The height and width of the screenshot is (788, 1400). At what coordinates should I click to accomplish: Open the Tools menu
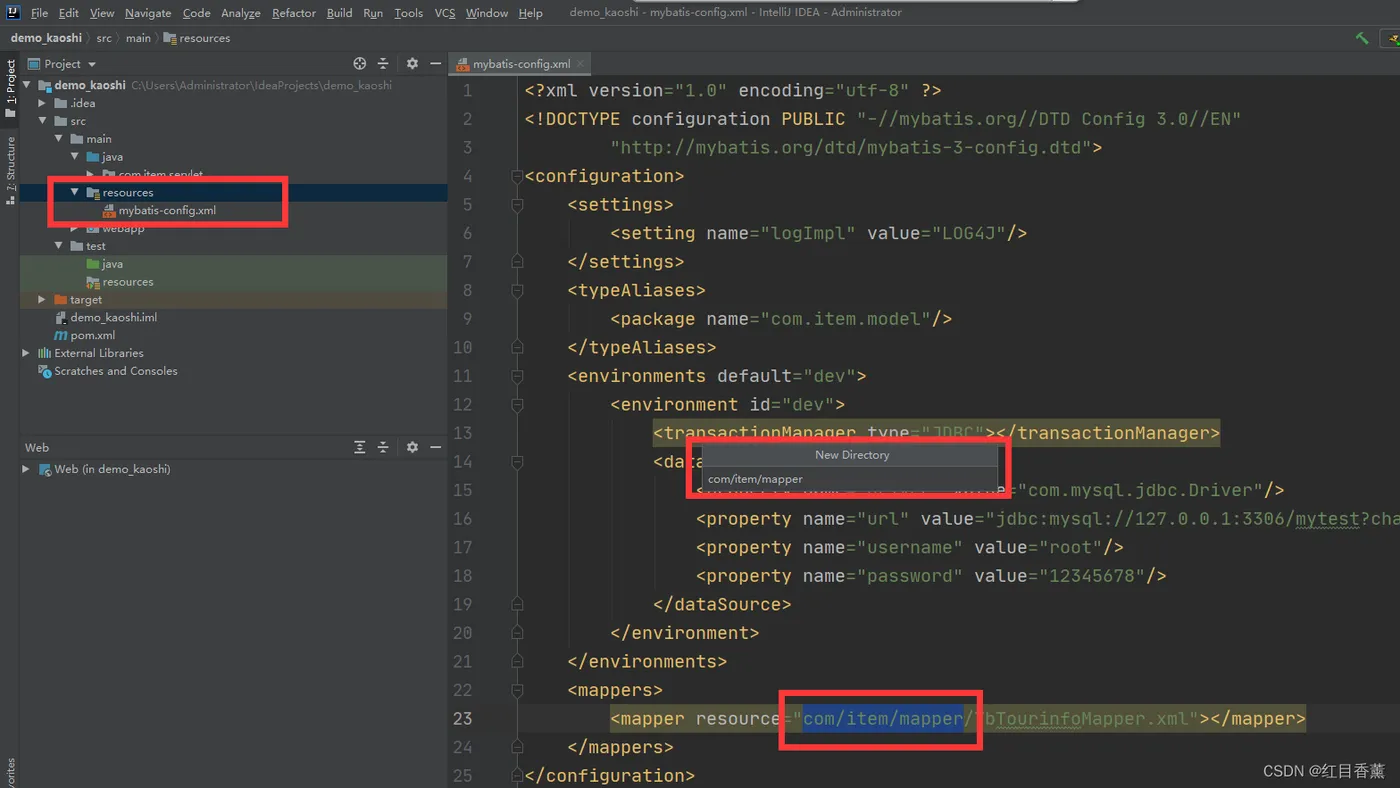pyautogui.click(x=408, y=13)
